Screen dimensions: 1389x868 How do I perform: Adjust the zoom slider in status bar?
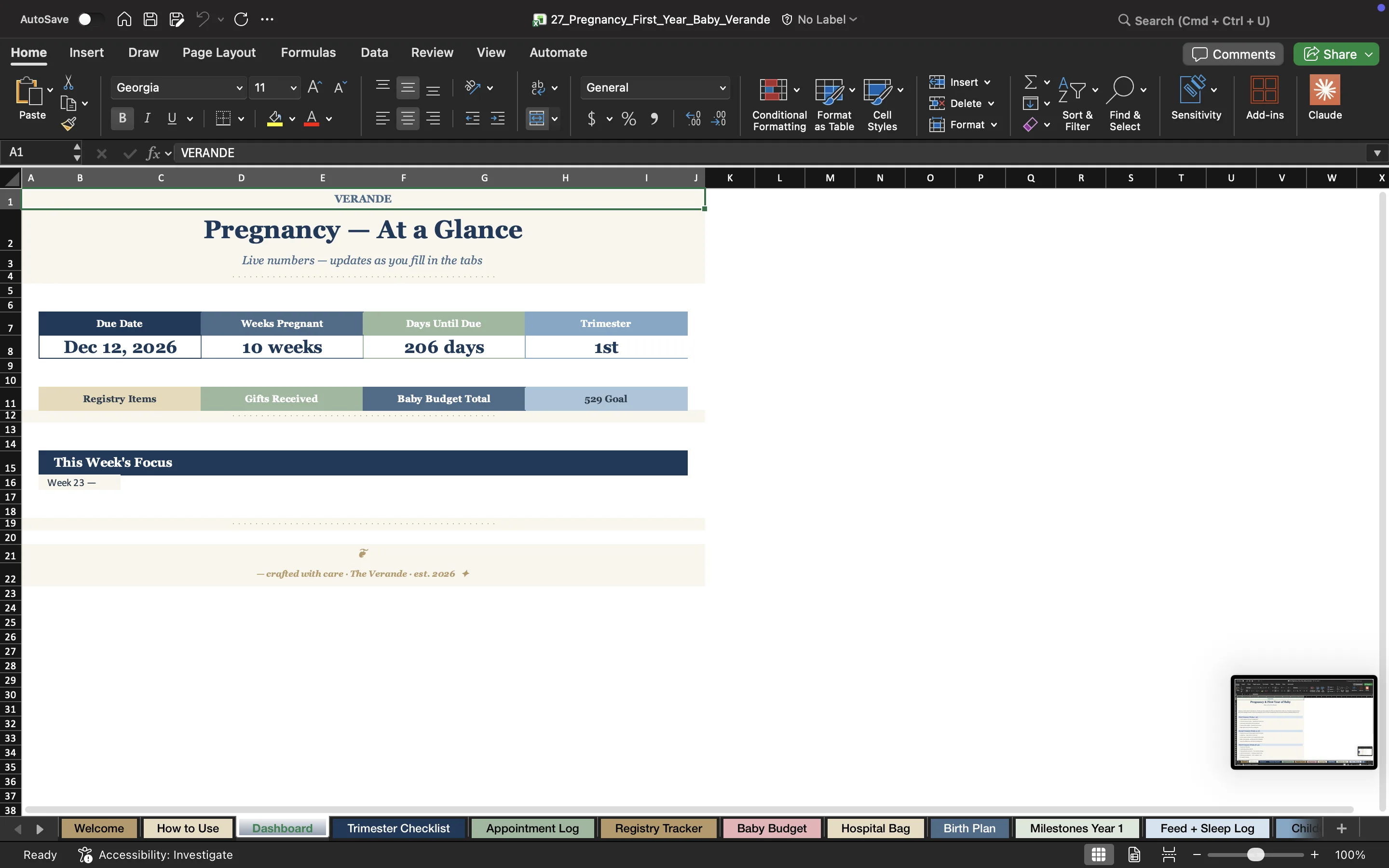click(1255, 854)
